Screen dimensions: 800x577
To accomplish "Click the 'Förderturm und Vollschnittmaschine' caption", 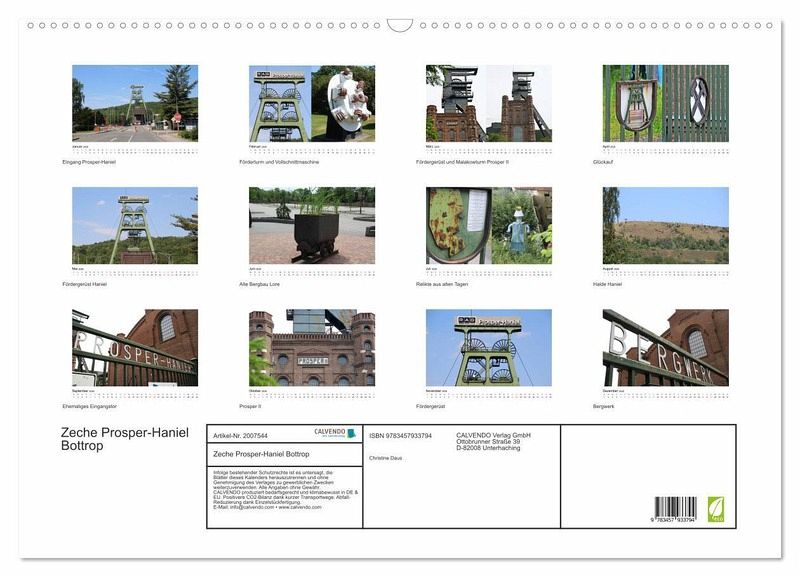I will click(x=279, y=162).
